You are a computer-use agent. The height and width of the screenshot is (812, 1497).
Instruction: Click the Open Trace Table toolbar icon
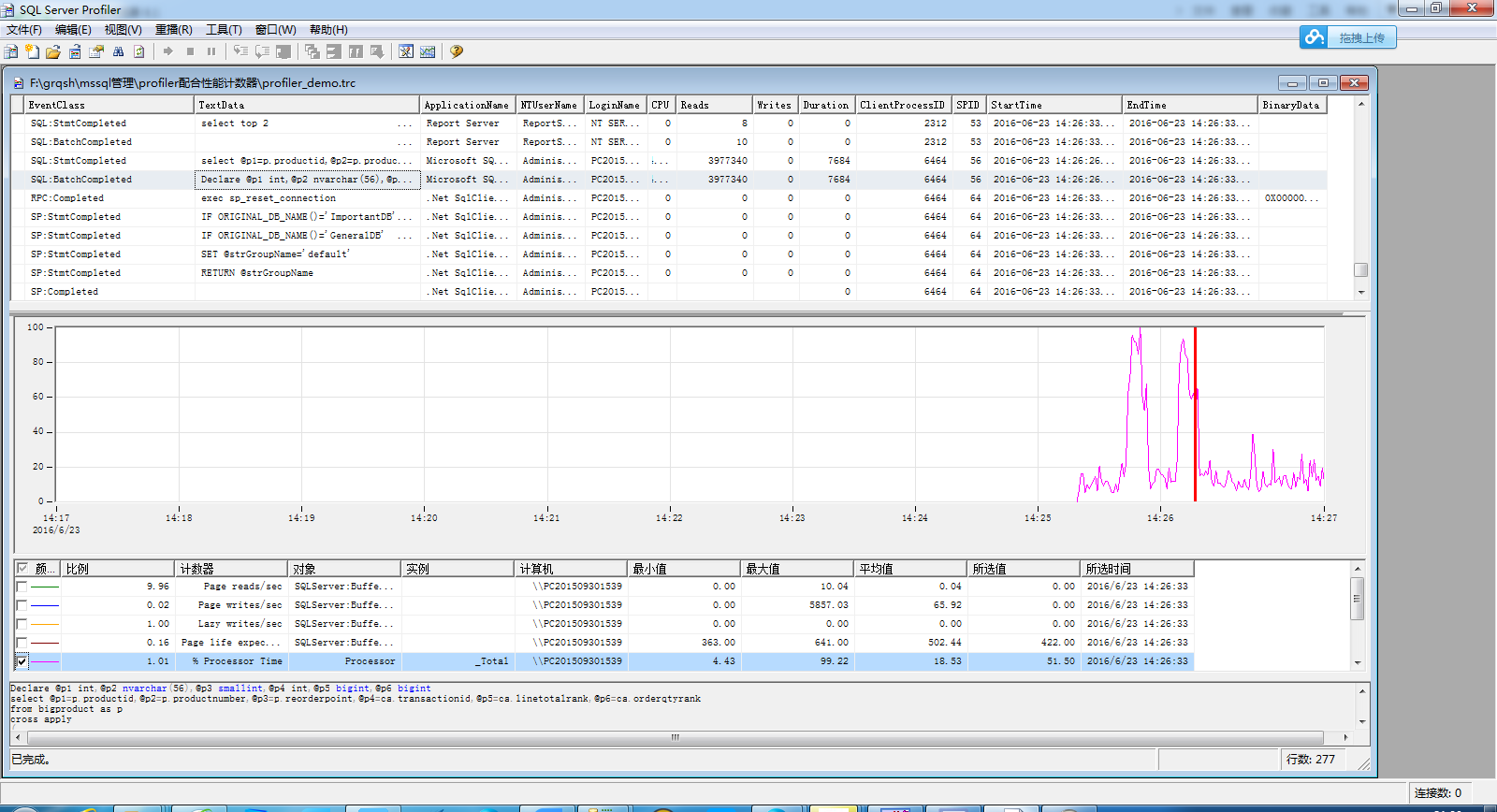coord(75,51)
